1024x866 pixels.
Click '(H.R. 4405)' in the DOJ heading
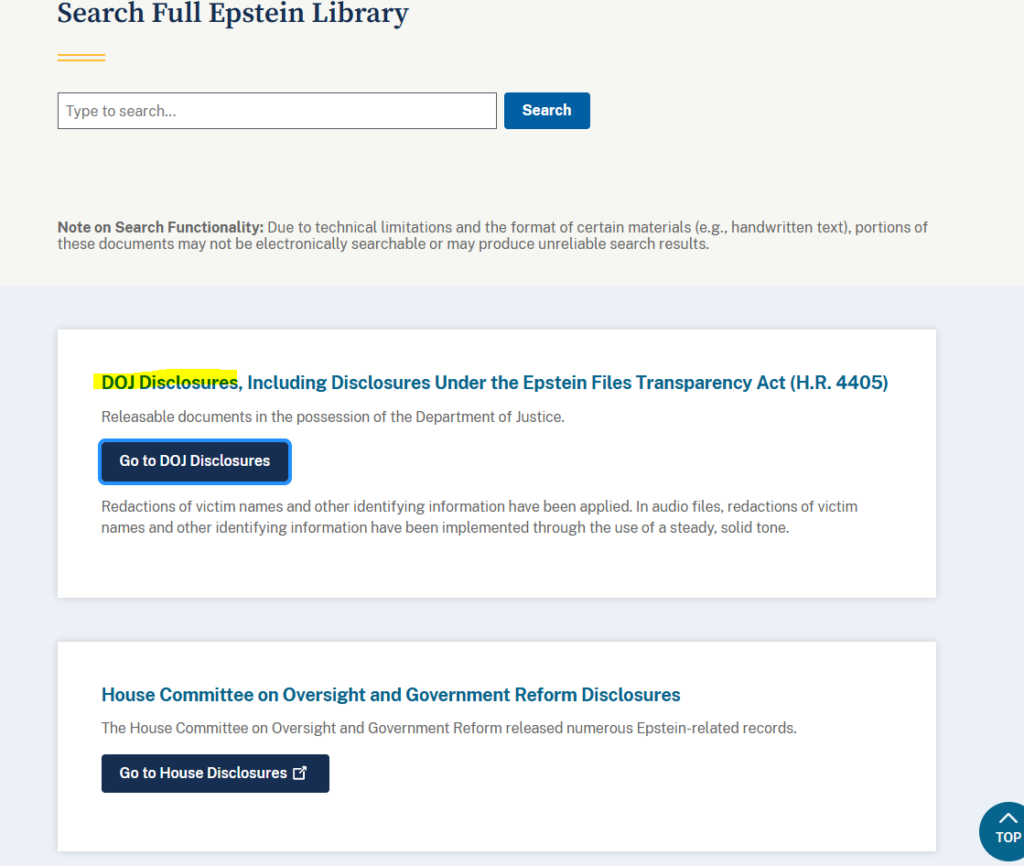coord(840,382)
